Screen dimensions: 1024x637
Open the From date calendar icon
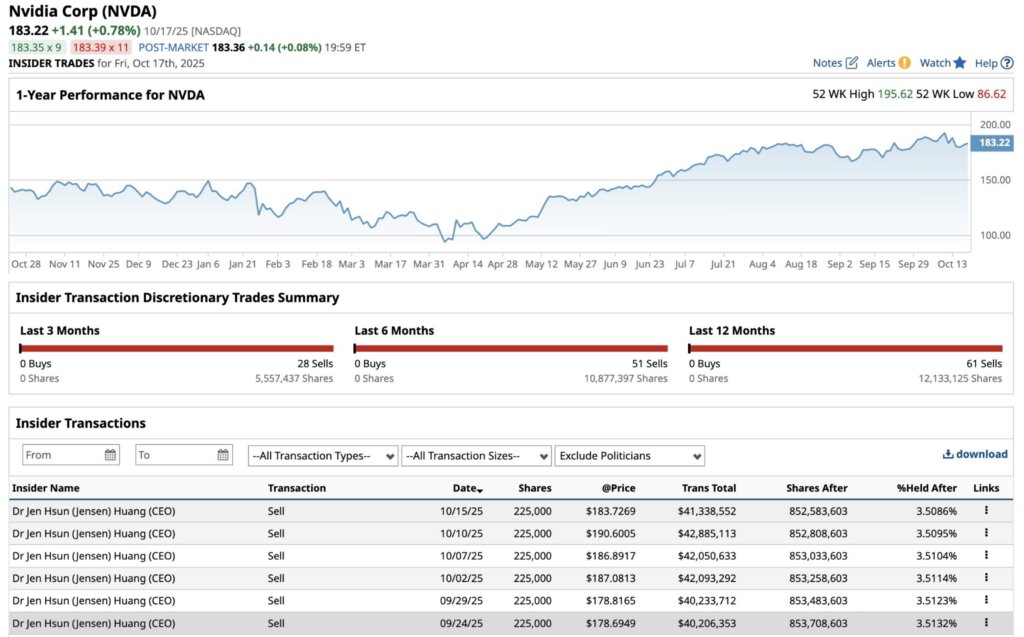(x=110, y=455)
